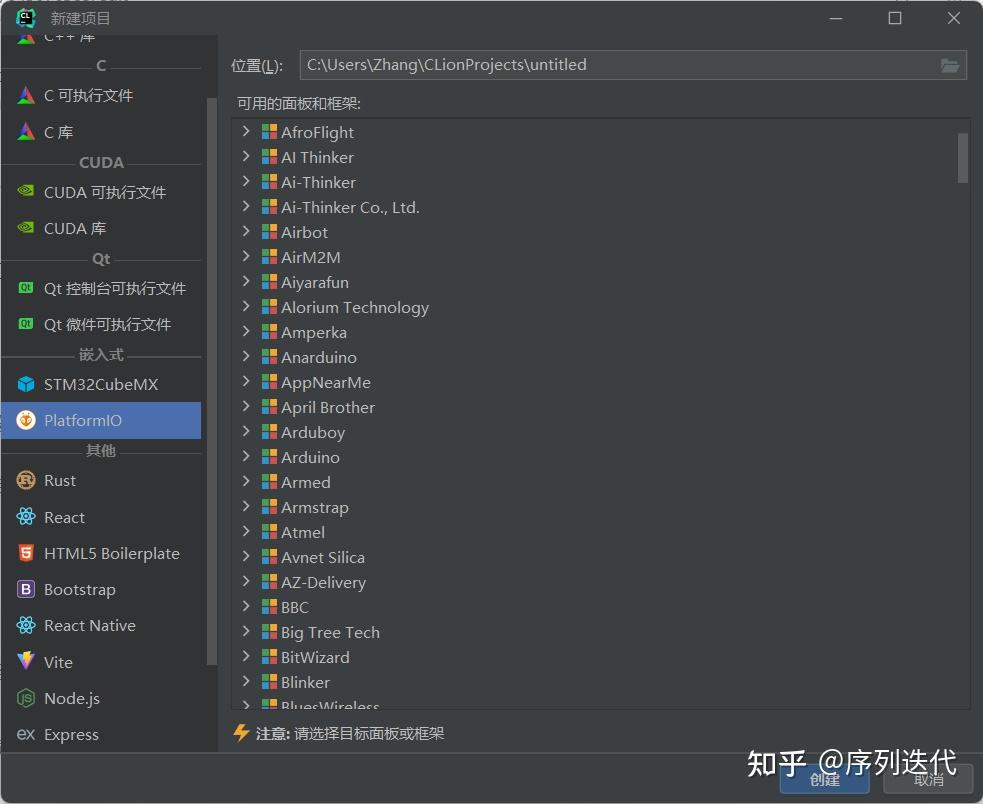Click the project type sidebar scrollbar
The height and width of the screenshot is (804, 983).
pyautogui.click(x=211, y=381)
